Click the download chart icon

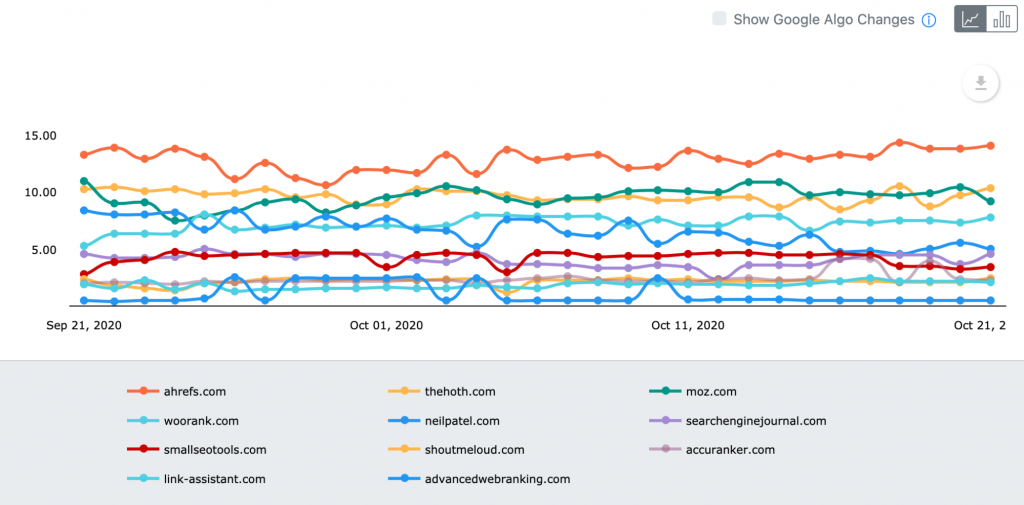(x=980, y=83)
